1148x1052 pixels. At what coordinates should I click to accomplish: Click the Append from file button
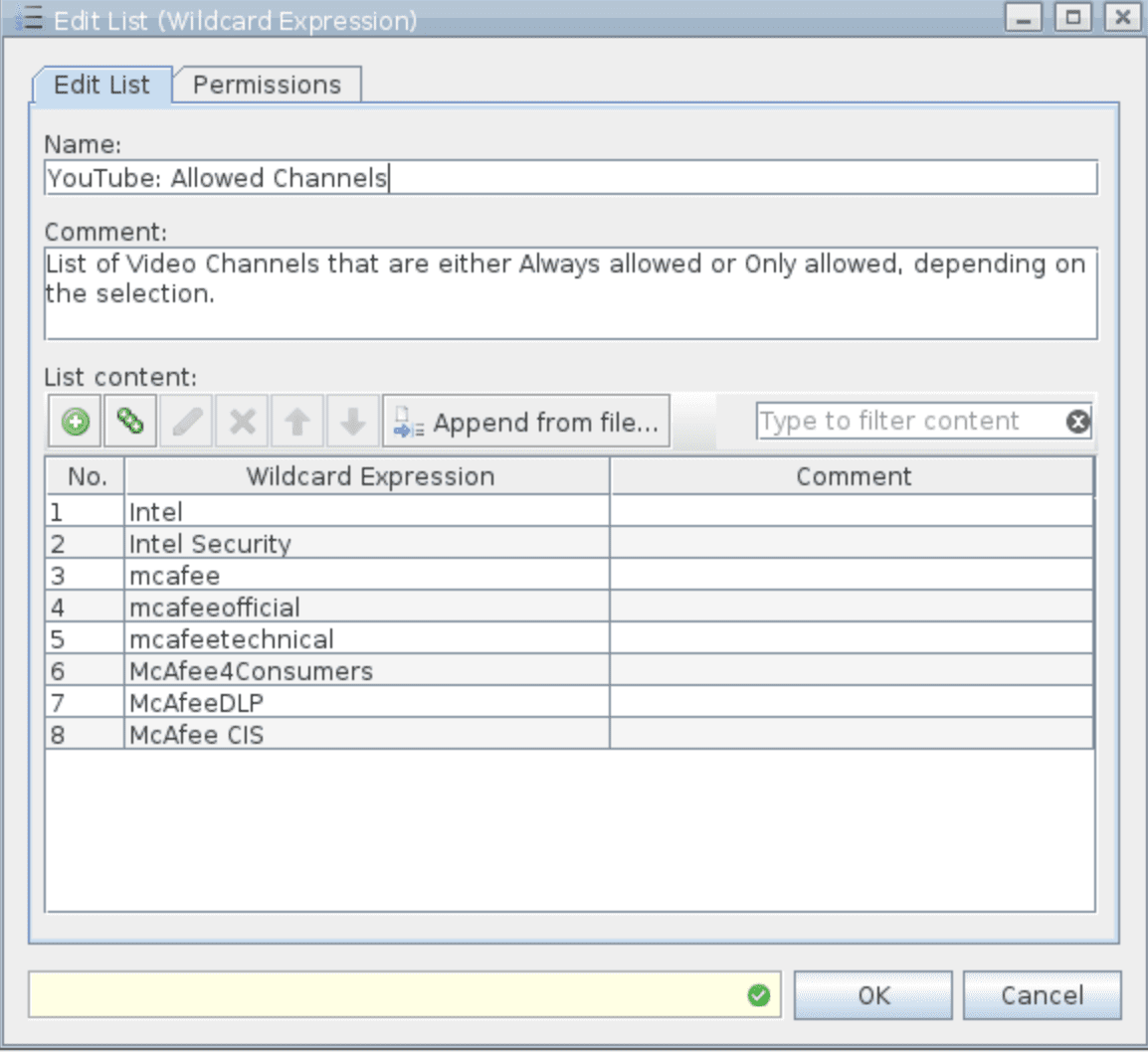(x=526, y=422)
